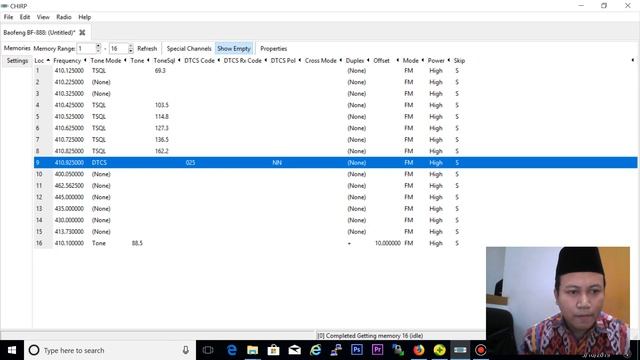The width and height of the screenshot is (640, 360).
Task: Open the Windows Start menu
Action: tap(12, 350)
